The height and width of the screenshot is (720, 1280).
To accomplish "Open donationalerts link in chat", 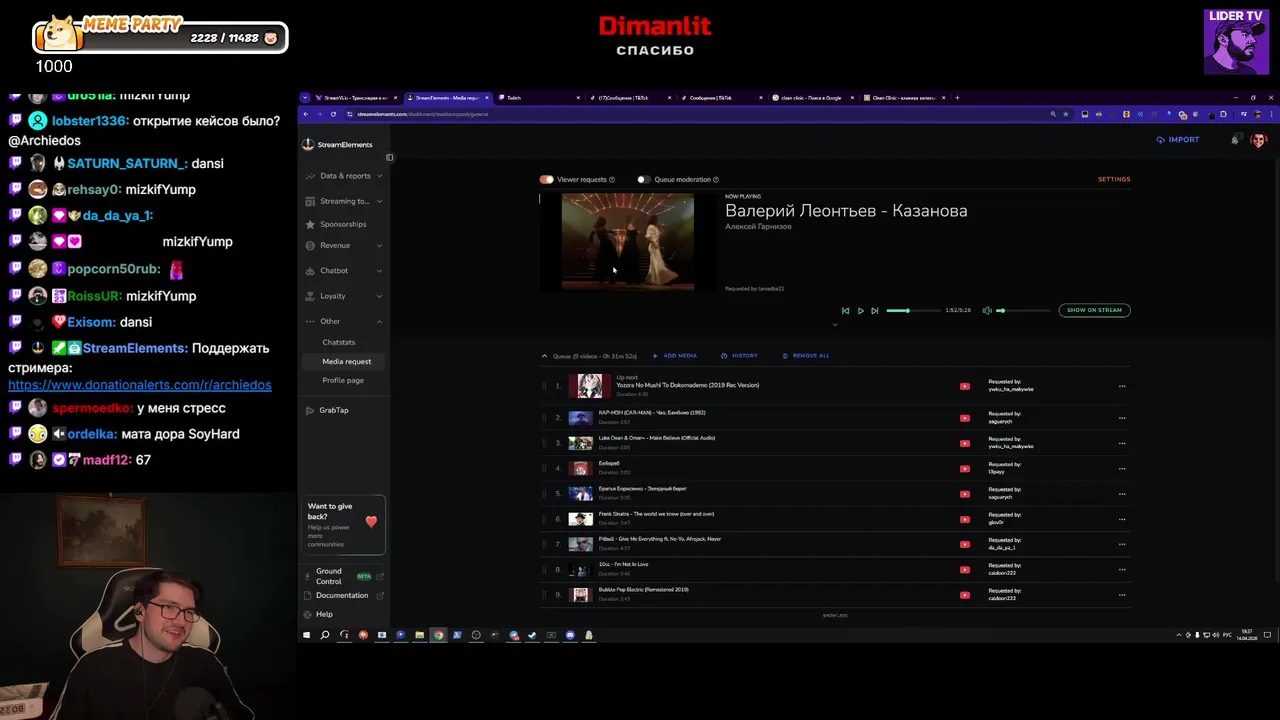I will point(140,385).
